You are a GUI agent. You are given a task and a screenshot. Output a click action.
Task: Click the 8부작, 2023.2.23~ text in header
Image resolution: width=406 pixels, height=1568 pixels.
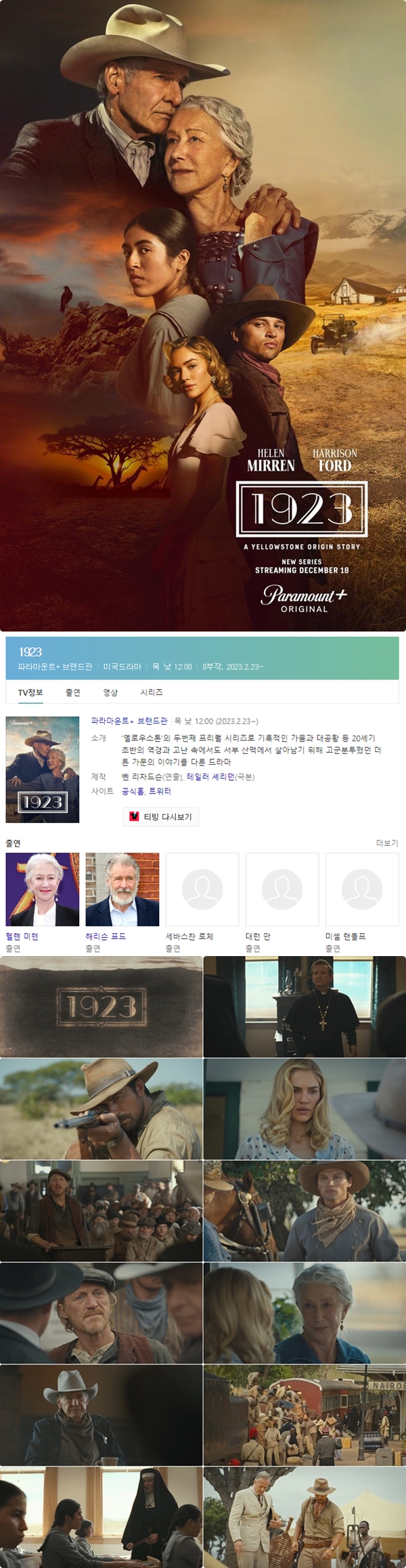click(x=233, y=667)
